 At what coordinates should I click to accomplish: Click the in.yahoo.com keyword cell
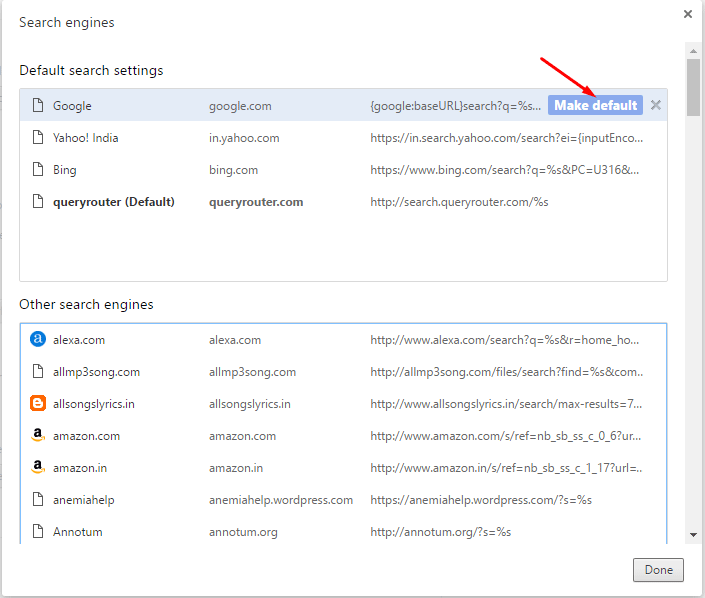point(244,138)
